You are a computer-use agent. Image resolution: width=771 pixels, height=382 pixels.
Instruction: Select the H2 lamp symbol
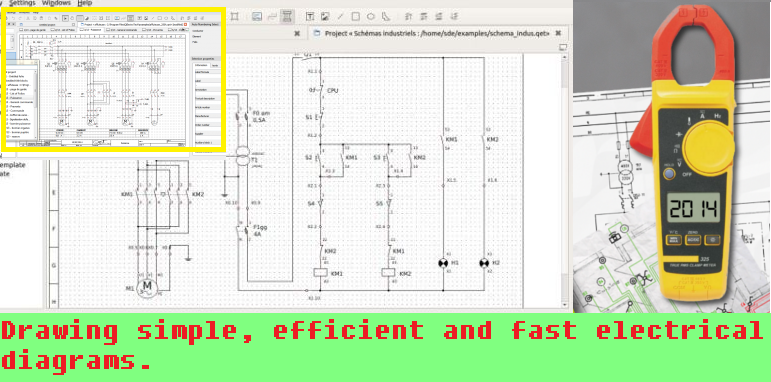click(483, 264)
